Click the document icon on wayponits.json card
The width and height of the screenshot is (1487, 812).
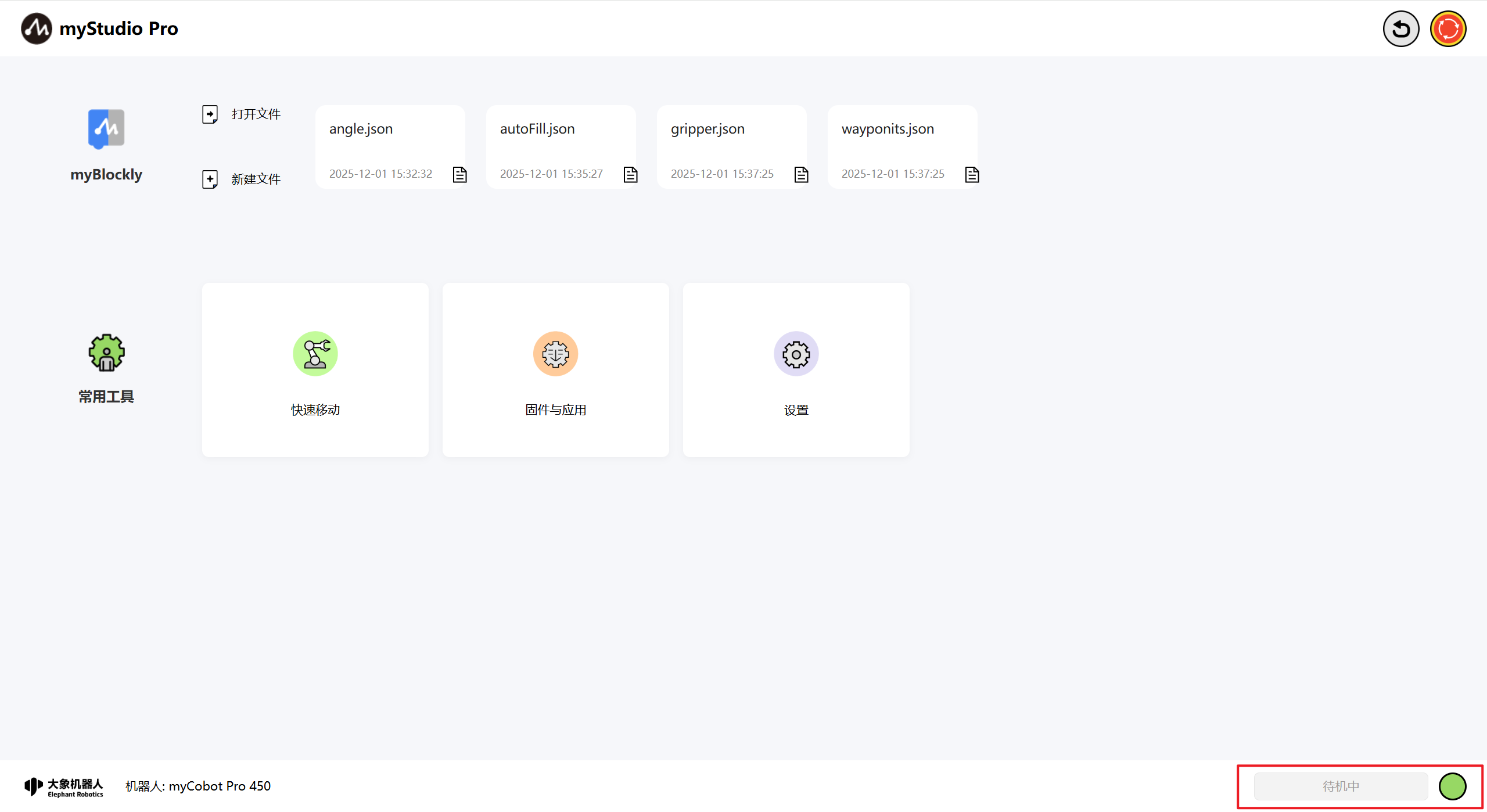click(x=972, y=174)
